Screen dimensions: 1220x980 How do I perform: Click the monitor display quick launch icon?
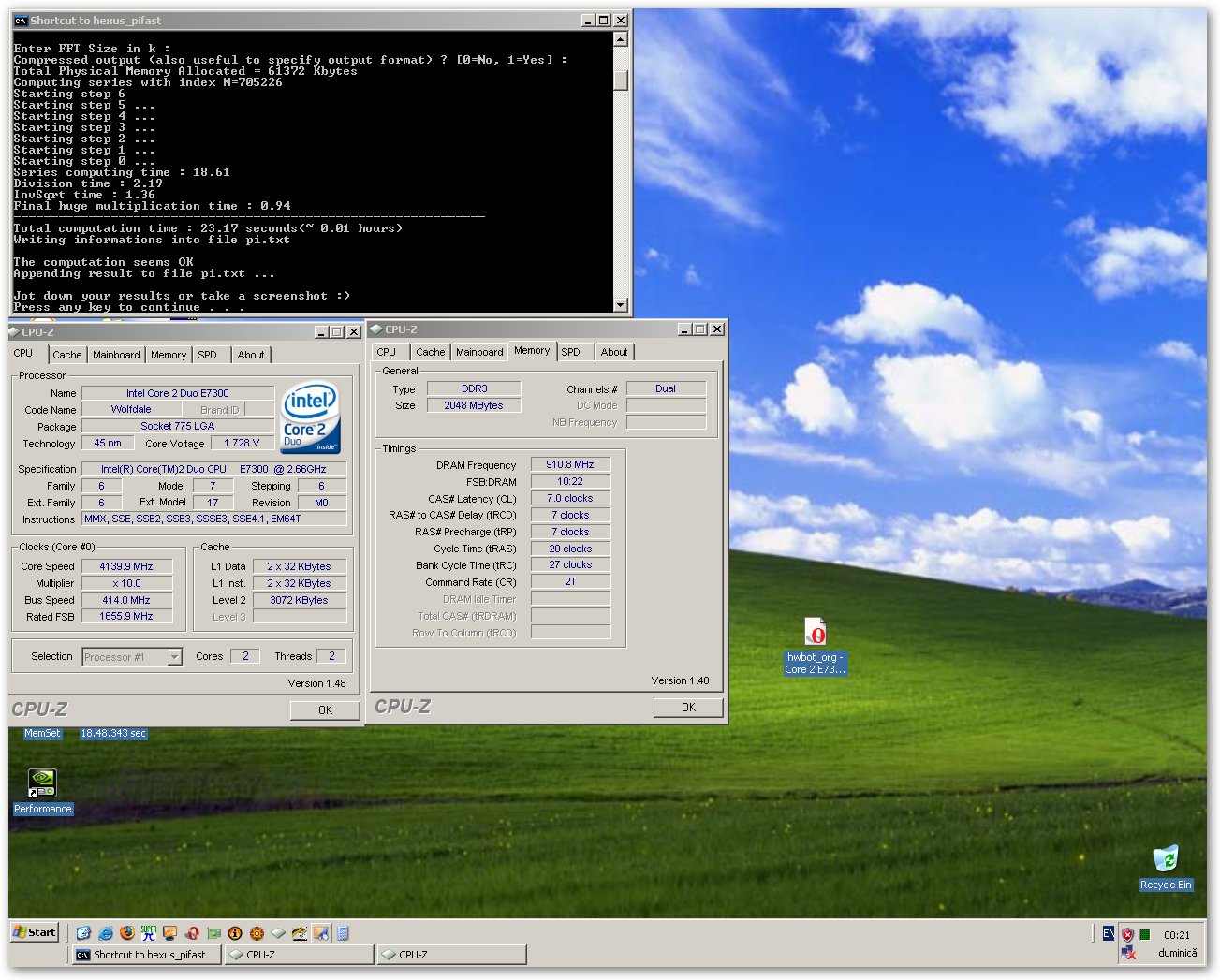(169, 932)
